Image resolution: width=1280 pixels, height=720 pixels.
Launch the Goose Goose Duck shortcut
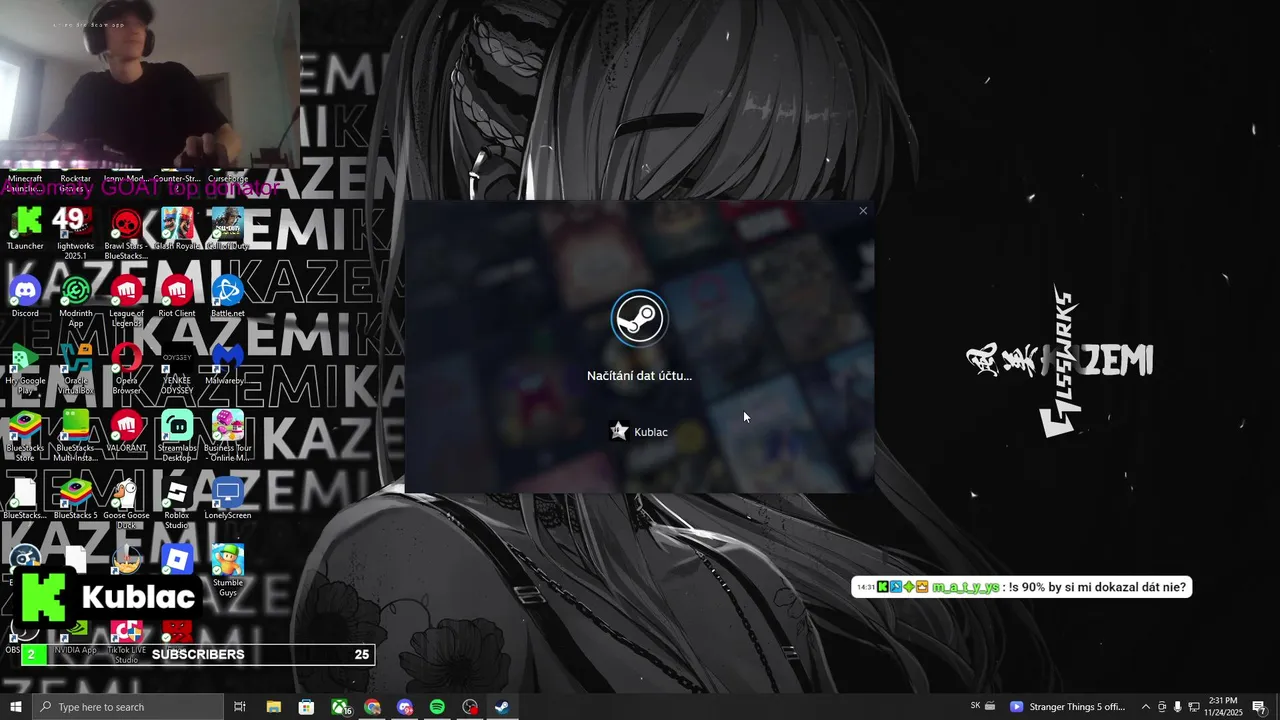point(126,503)
